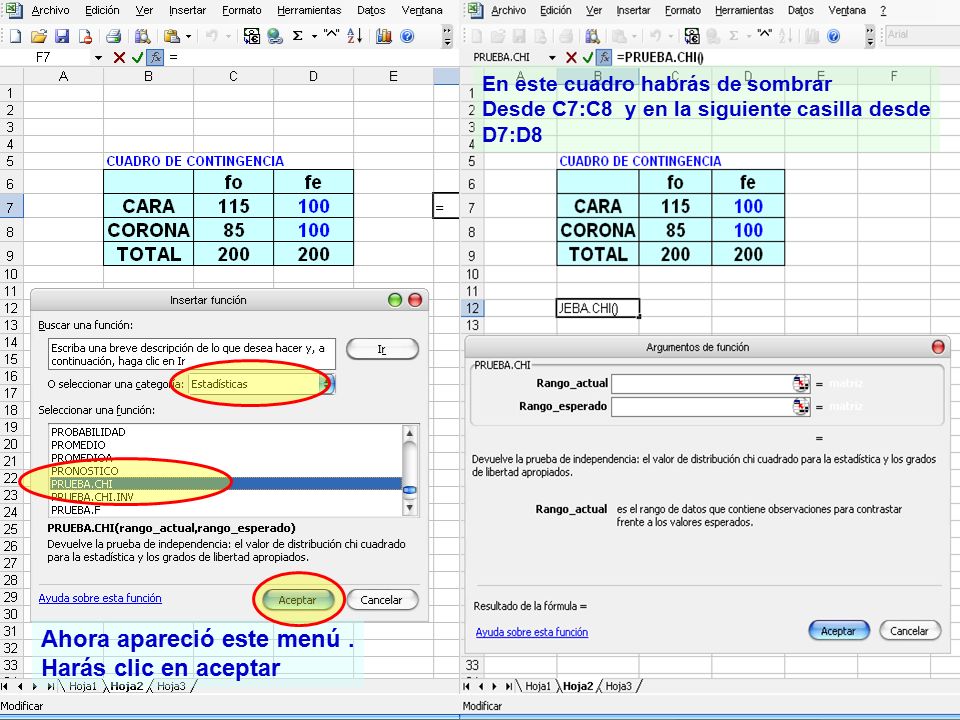Close the Argumentos de función dialog

(937, 347)
